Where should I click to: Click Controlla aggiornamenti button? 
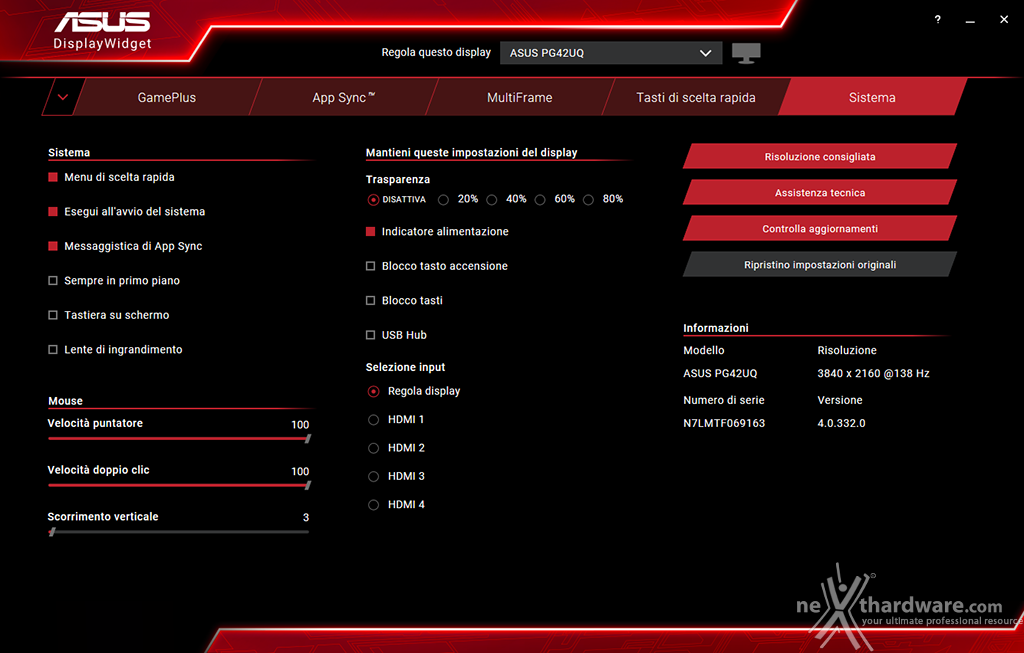point(820,229)
